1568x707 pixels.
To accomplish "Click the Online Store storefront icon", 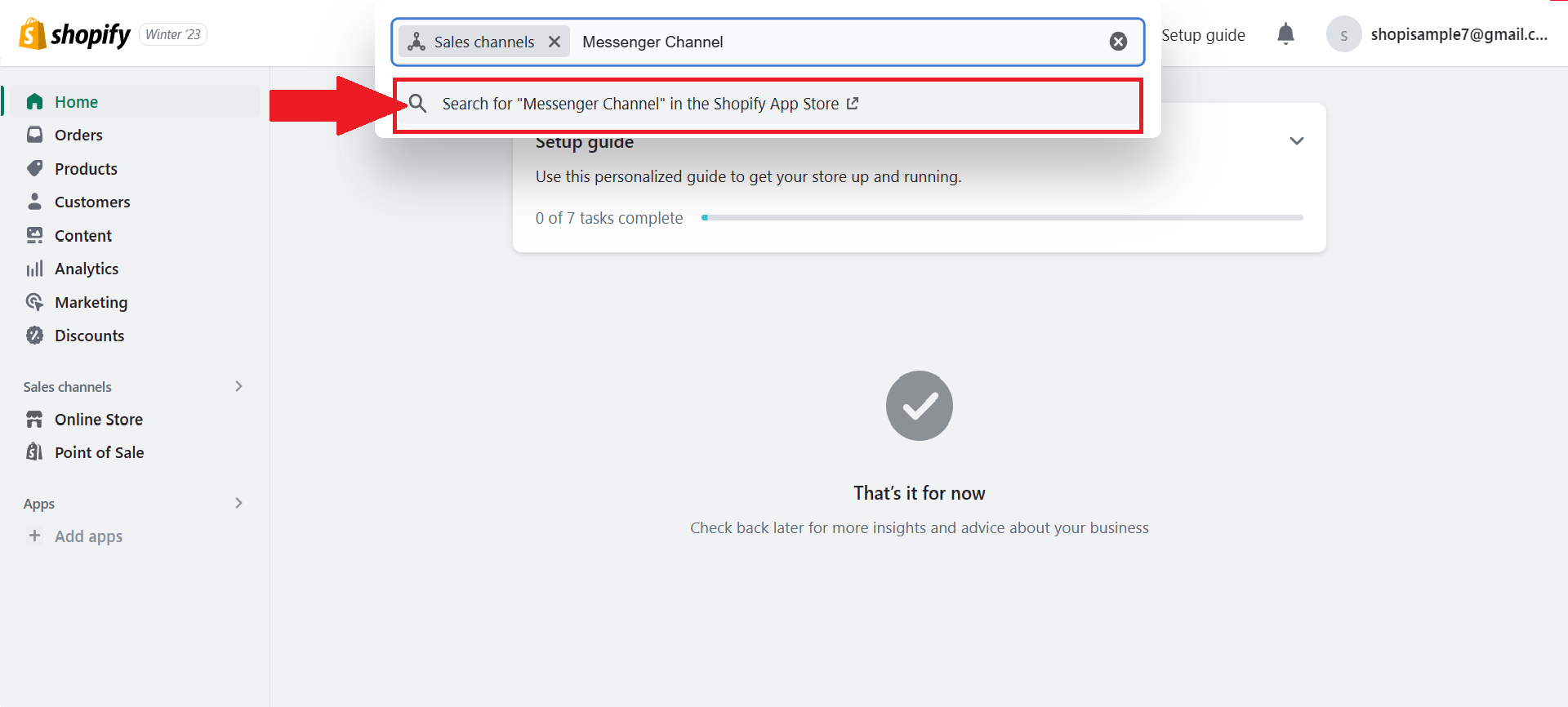I will [34, 419].
